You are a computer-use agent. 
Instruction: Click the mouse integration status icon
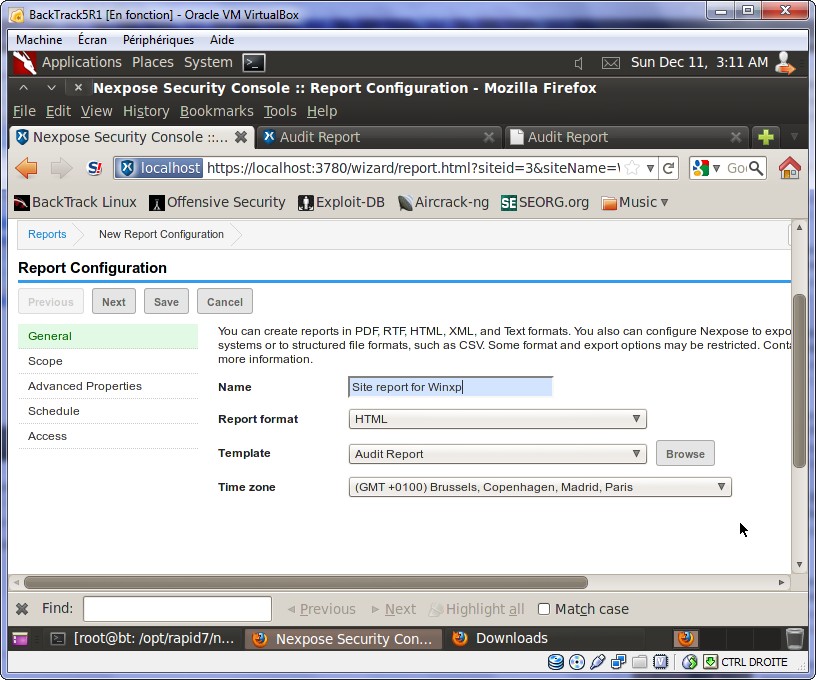[690, 662]
